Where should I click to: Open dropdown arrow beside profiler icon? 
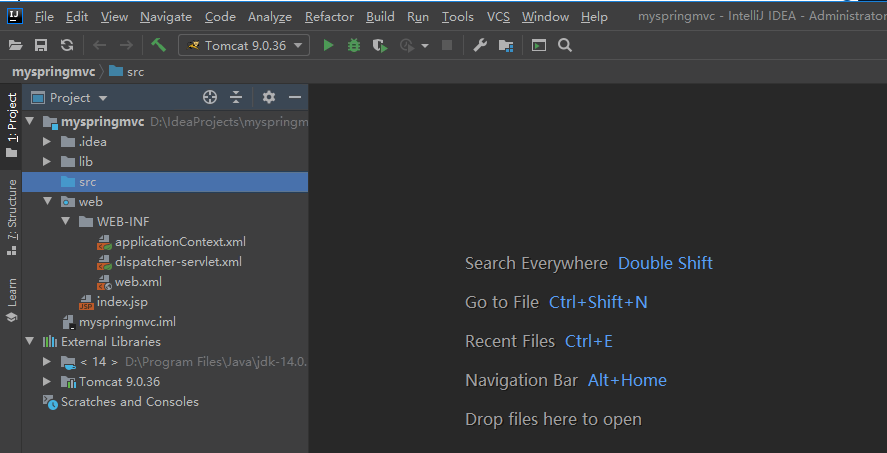pyautogui.click(x=425, y=46)
